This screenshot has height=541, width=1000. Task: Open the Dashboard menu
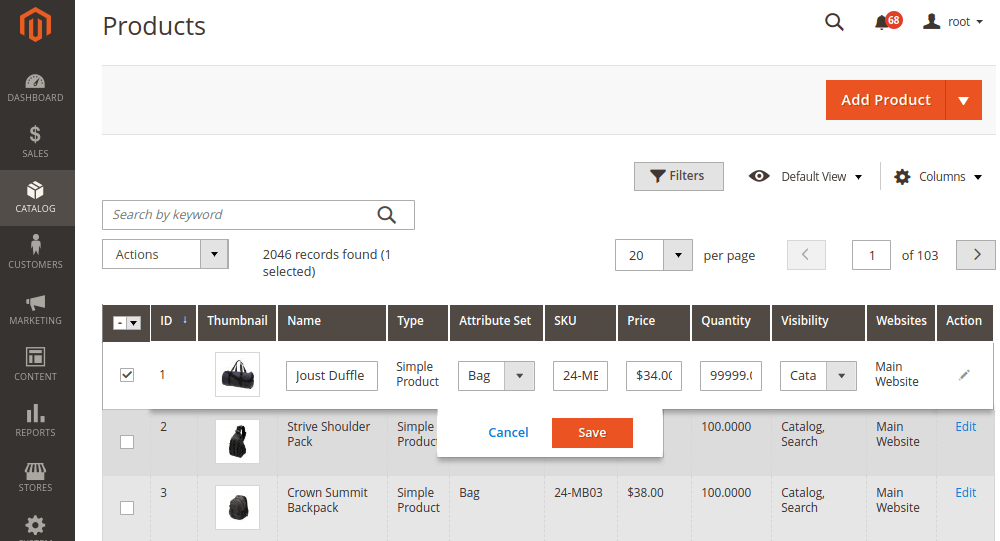point(35,88)
